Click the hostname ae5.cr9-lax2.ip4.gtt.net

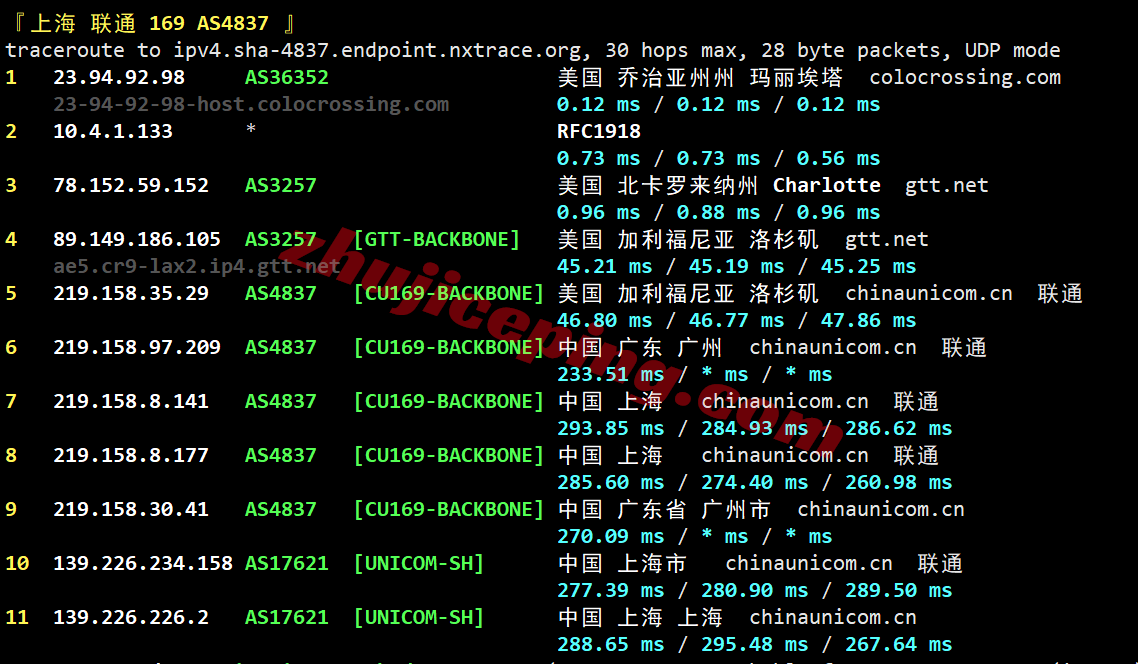[x=197, y=266]
